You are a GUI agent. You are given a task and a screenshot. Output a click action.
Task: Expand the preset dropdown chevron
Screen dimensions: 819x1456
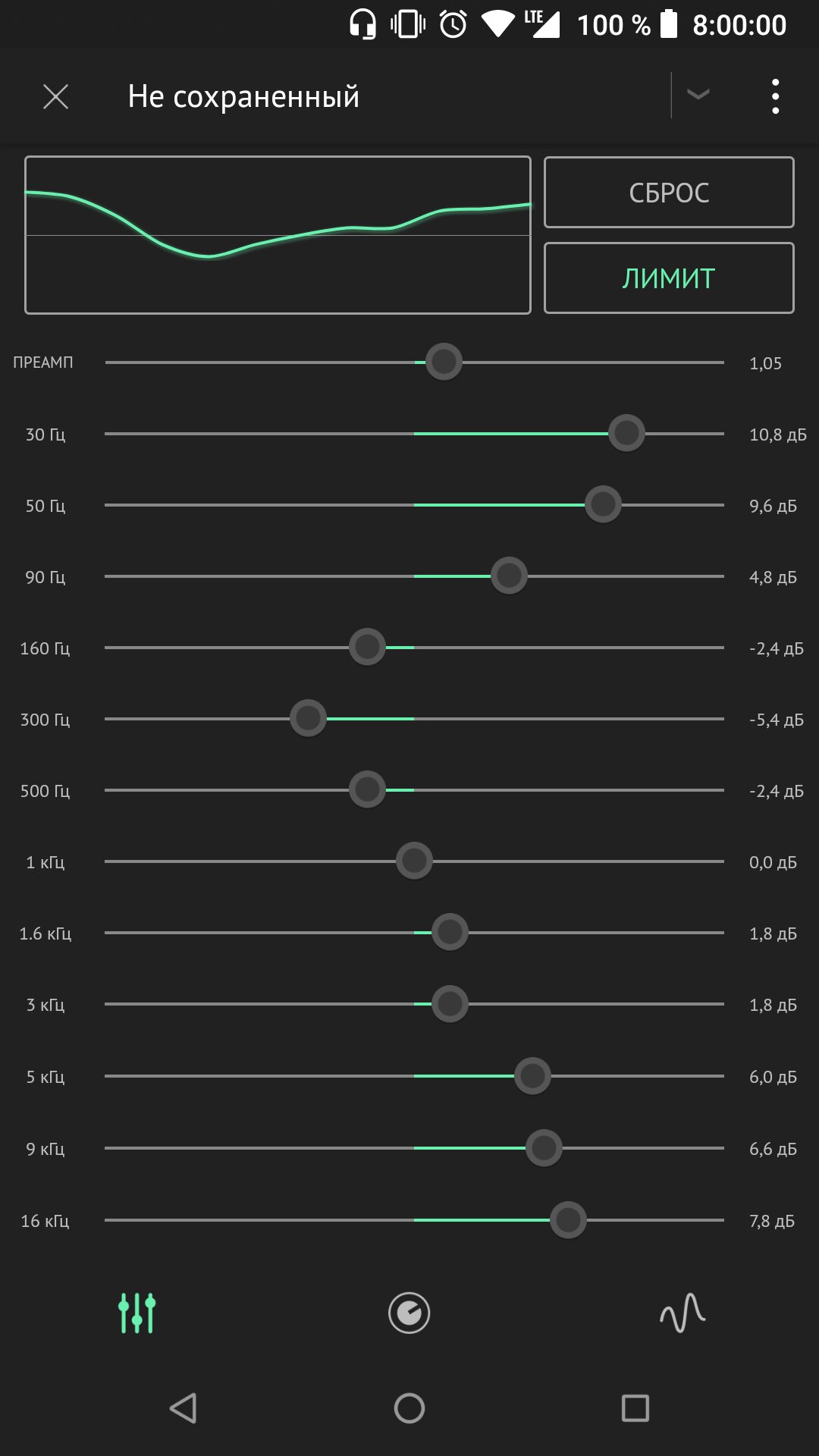pyautogui.click(x=698, y=94)
